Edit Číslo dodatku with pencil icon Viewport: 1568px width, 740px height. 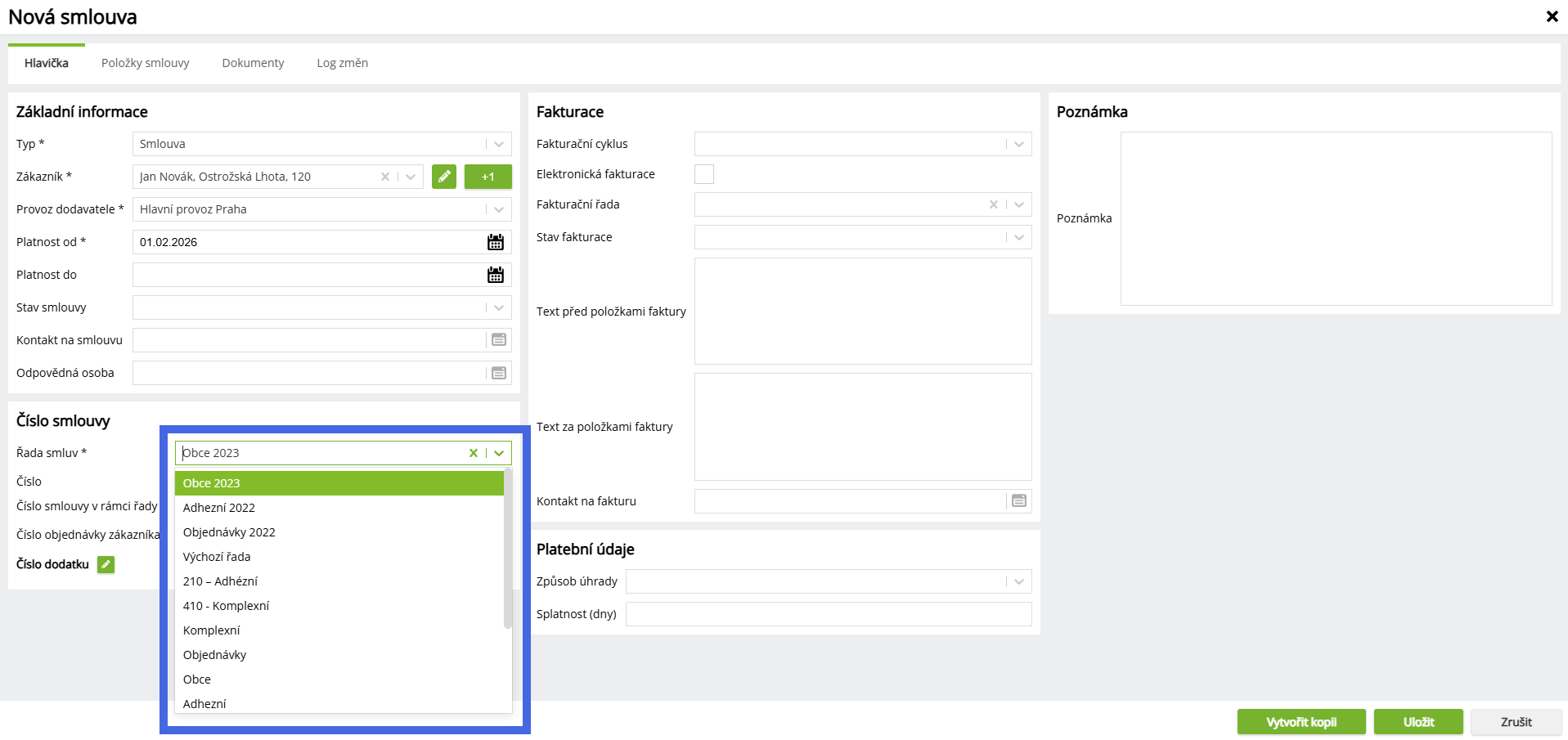[106, 564]
